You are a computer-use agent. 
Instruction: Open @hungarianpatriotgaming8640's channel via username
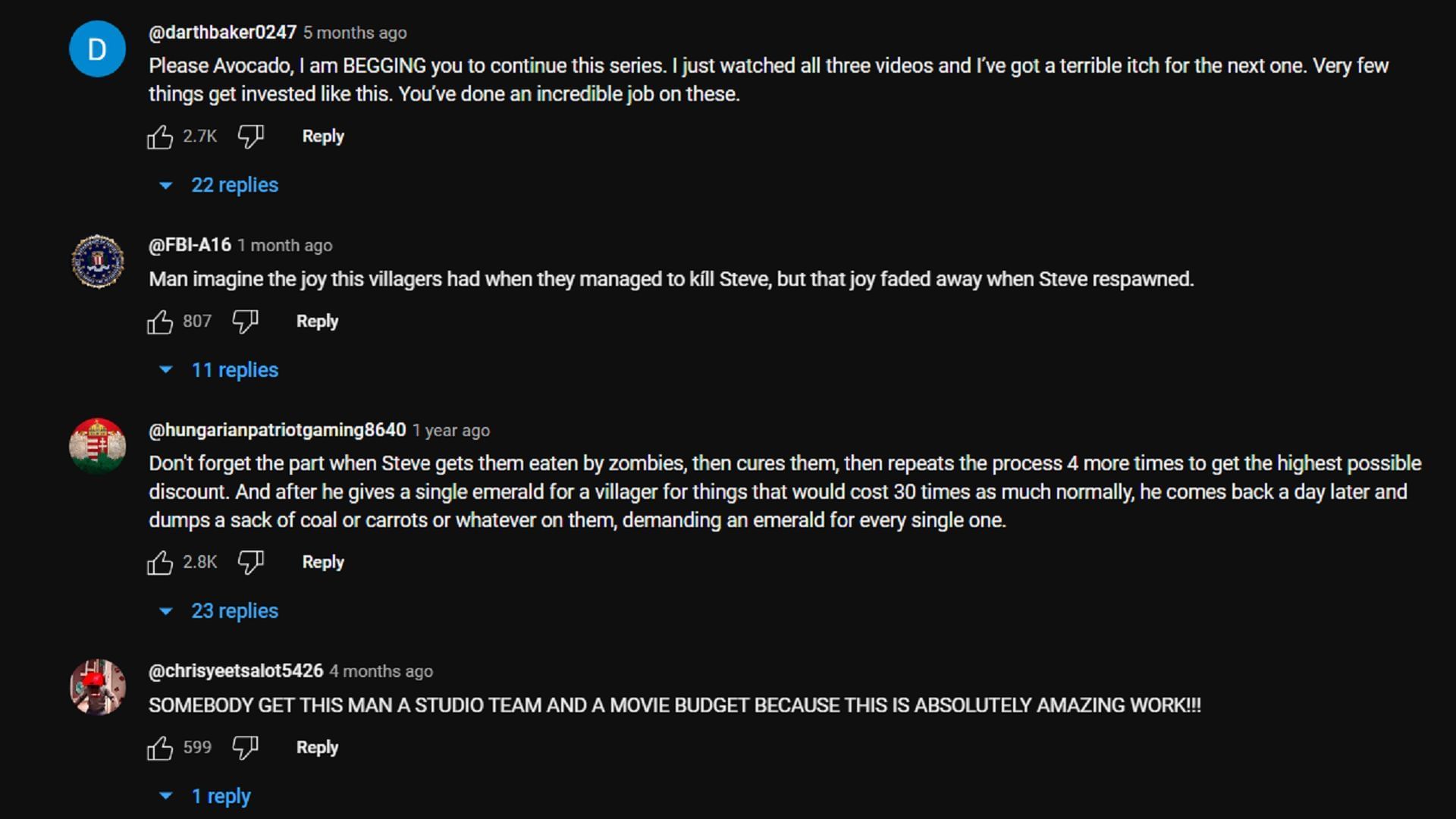click(278, 430)
